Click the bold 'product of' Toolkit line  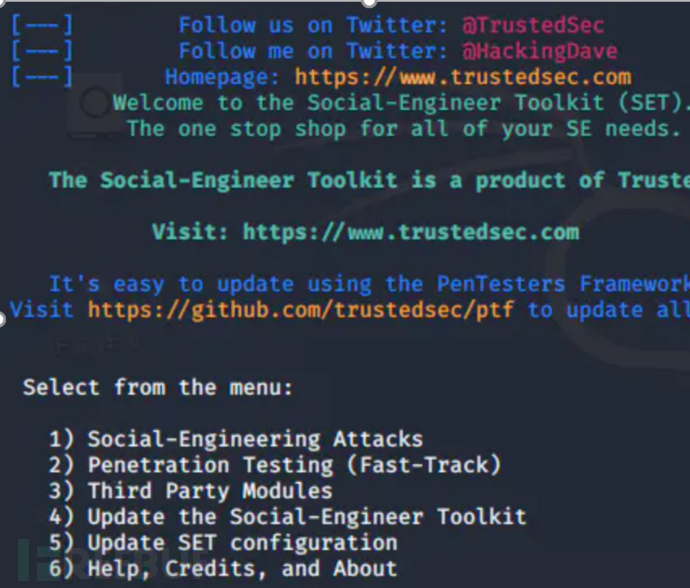click(370, 180)
